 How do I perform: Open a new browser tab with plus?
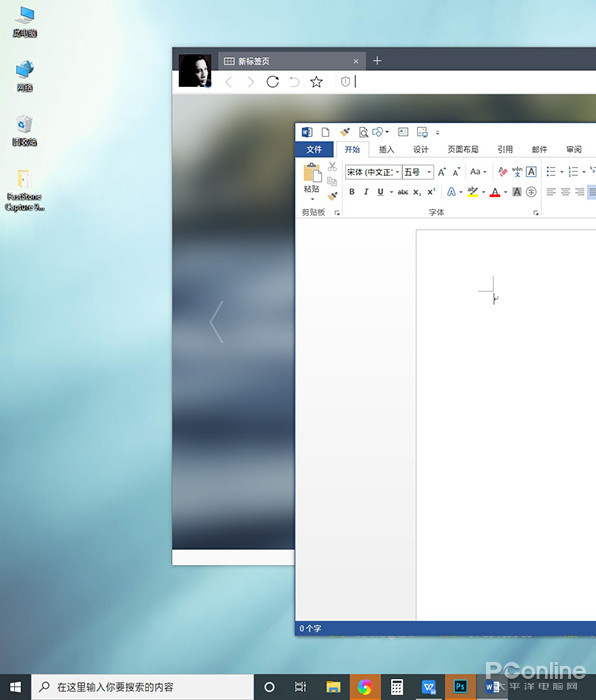point(377,61)
